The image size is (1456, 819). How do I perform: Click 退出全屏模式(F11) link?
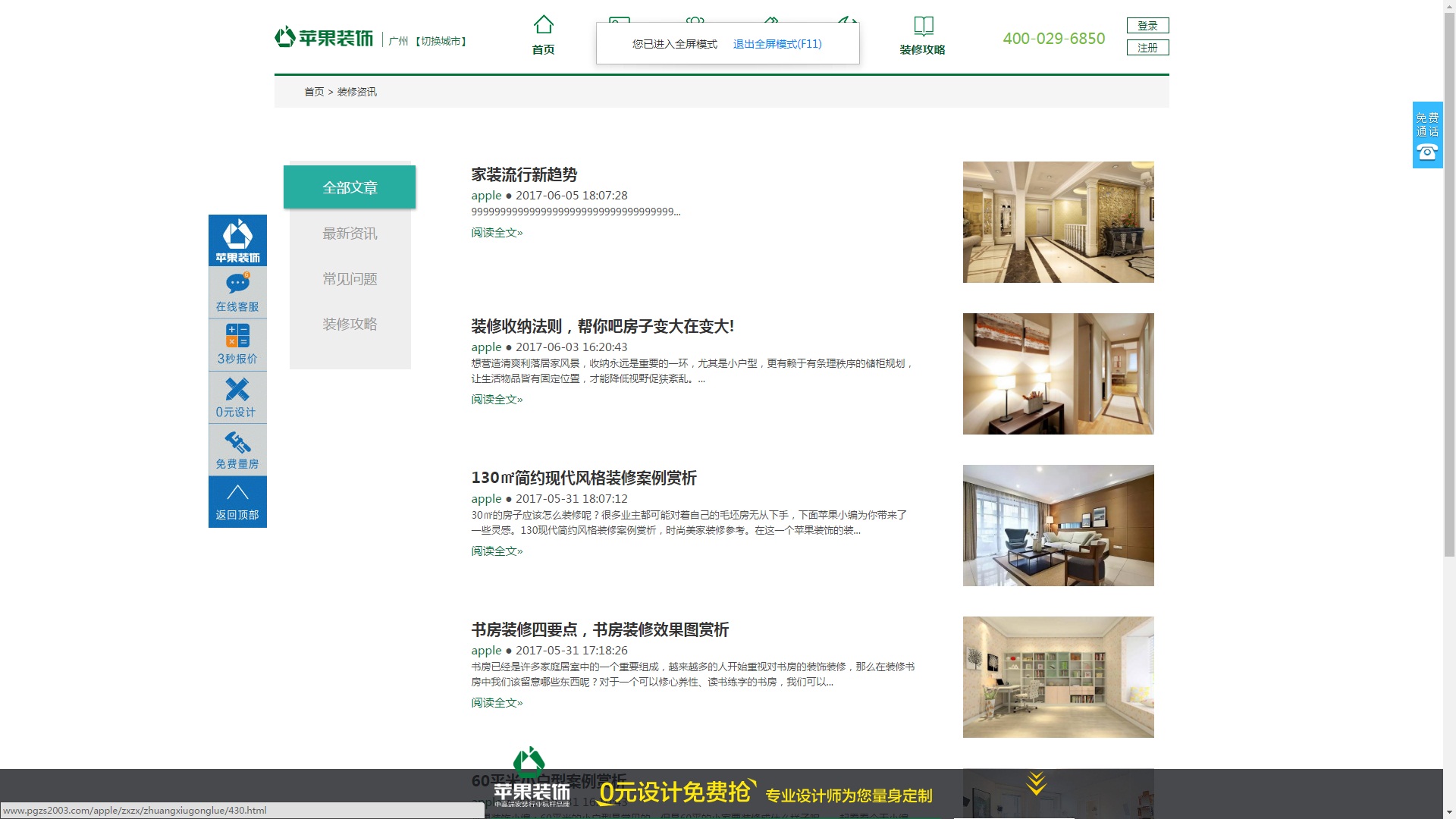click(777, 44)
